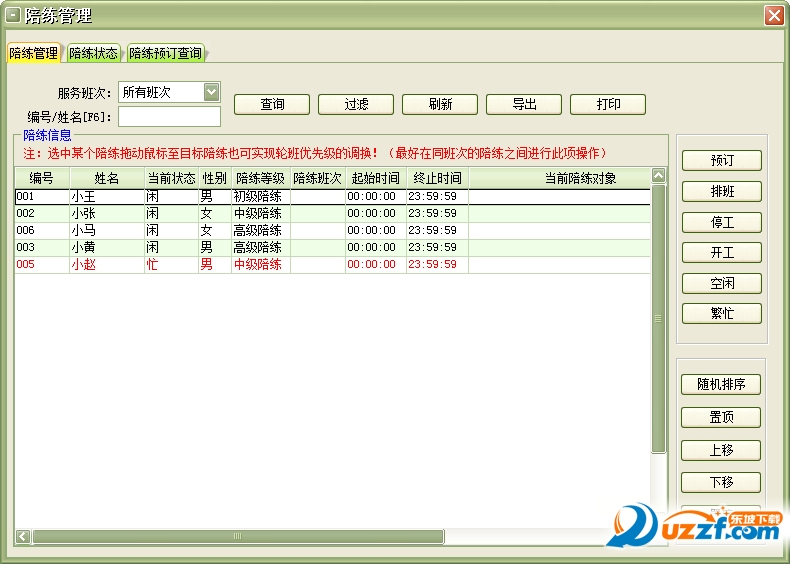Screen dimensions: 790x564
Task: Sort by the 性别 column header
Action: [215, 178]
